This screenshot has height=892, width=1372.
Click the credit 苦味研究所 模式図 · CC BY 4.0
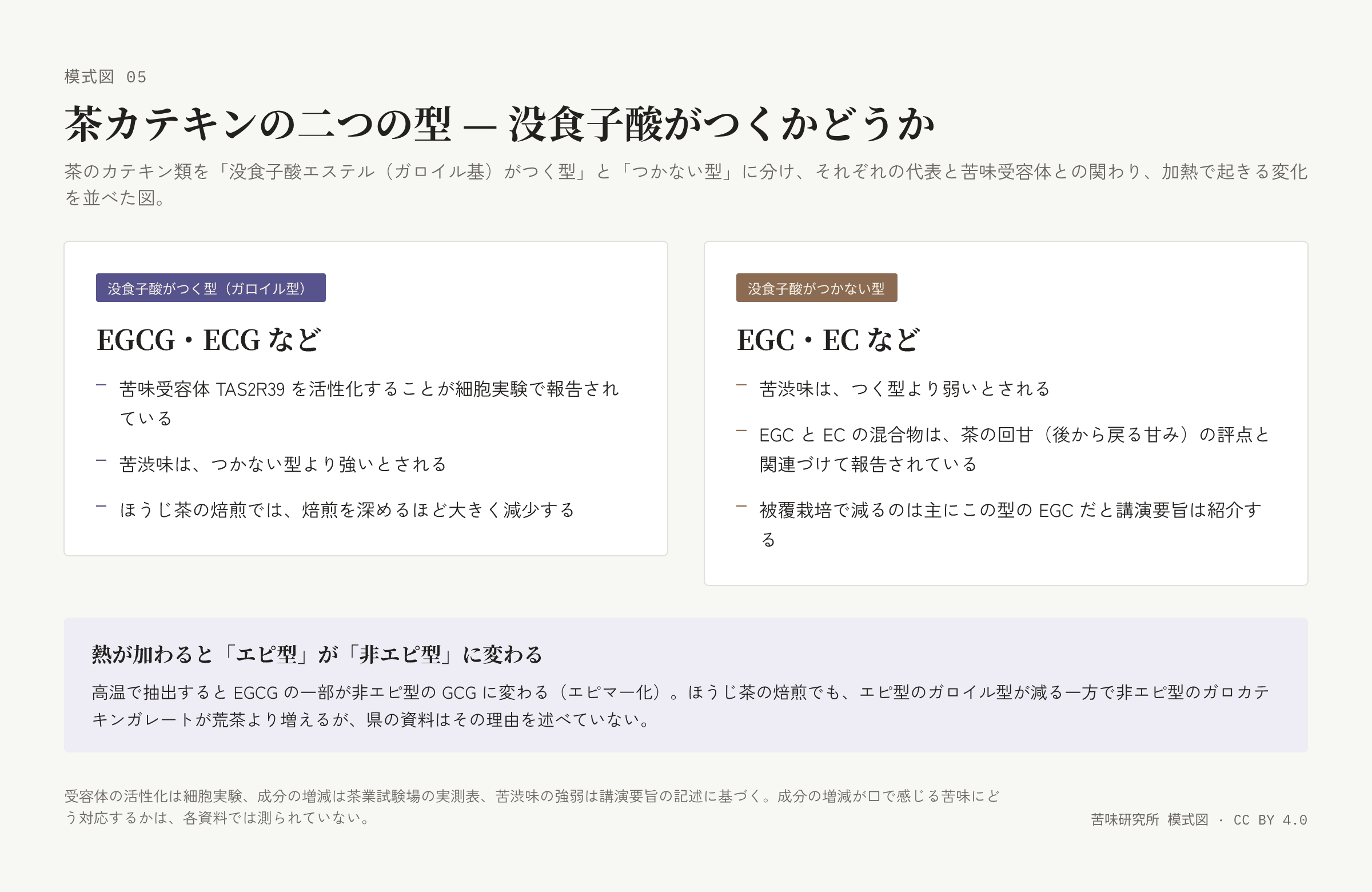click(x=1198, y=819)
